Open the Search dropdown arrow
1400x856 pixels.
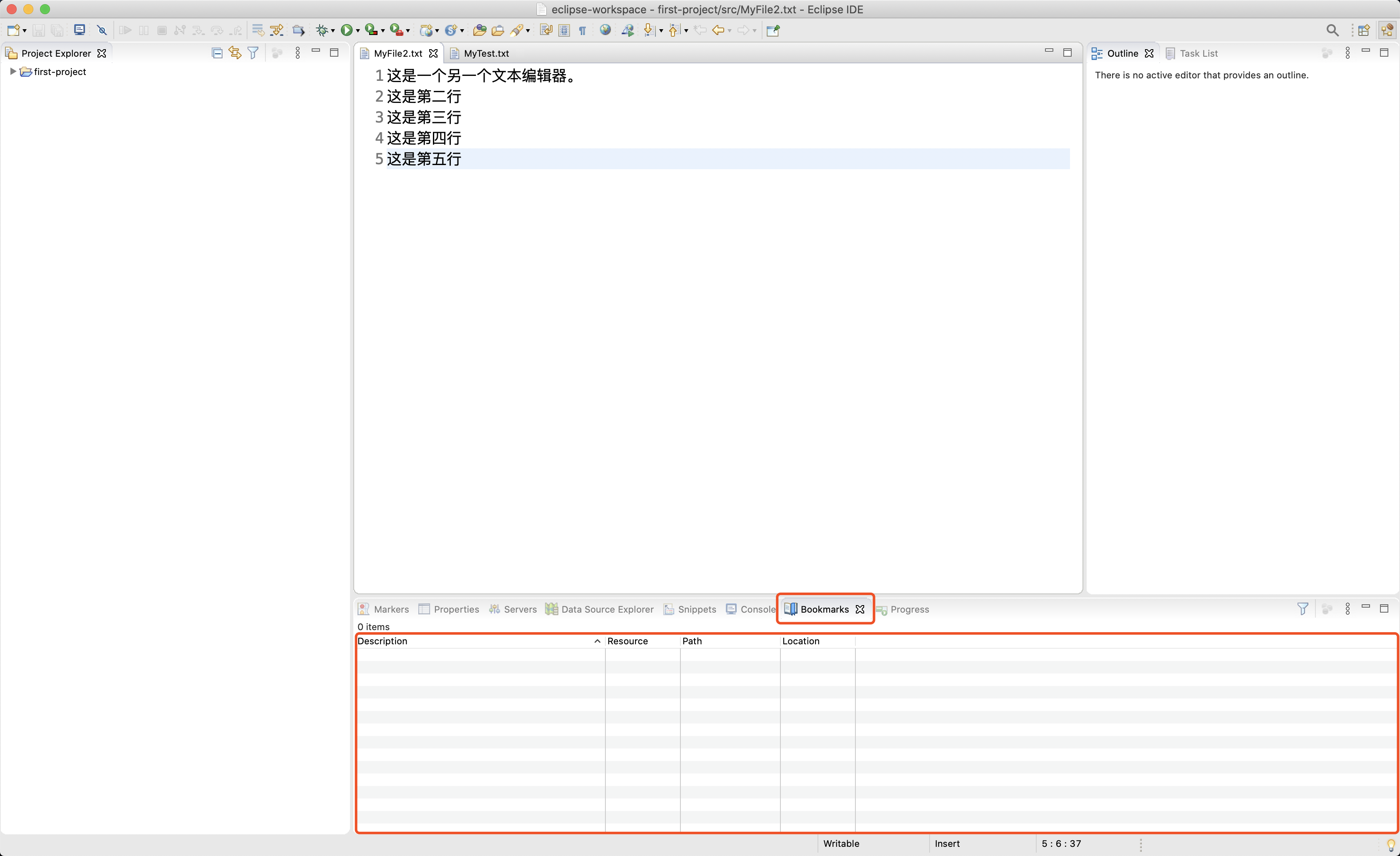[528, 31]
